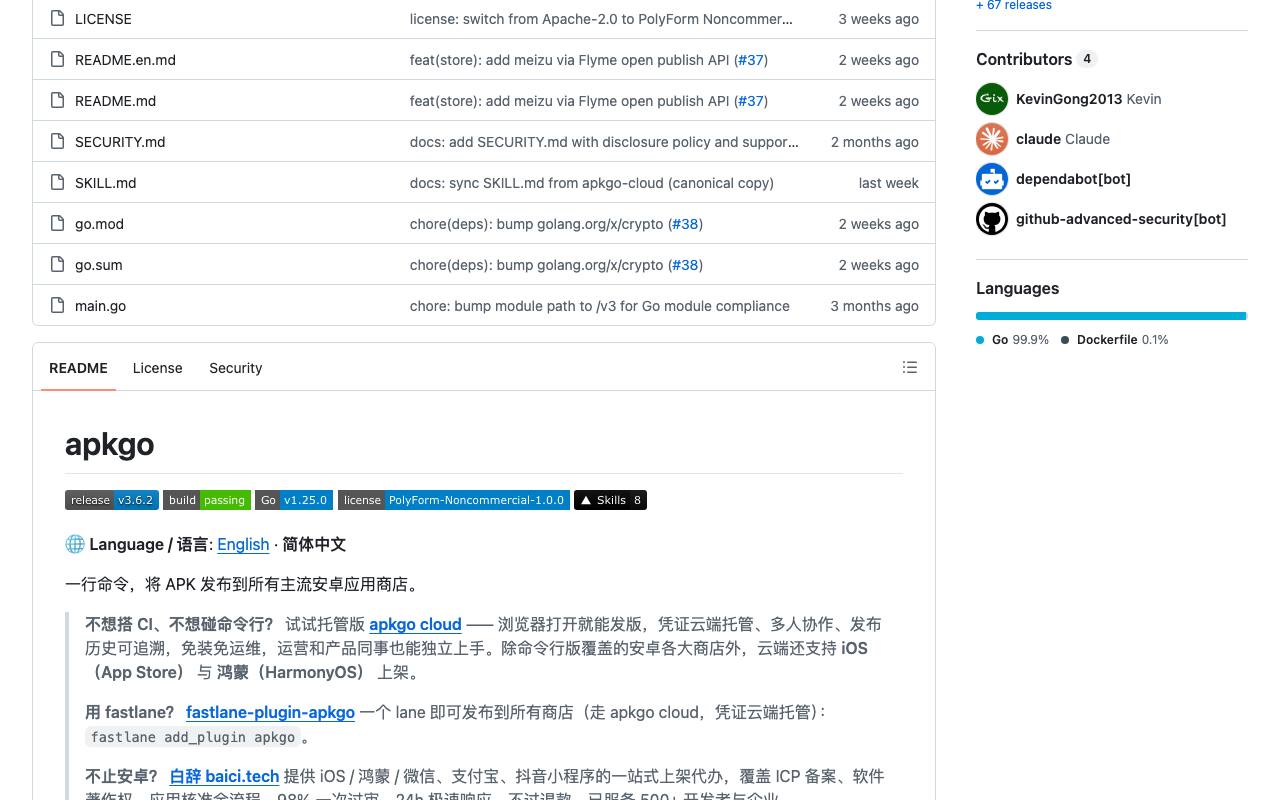This screenshot has height=800, width=1280.
Task: Open PR #37 link in README.en.md row
Action: point(751,60)
